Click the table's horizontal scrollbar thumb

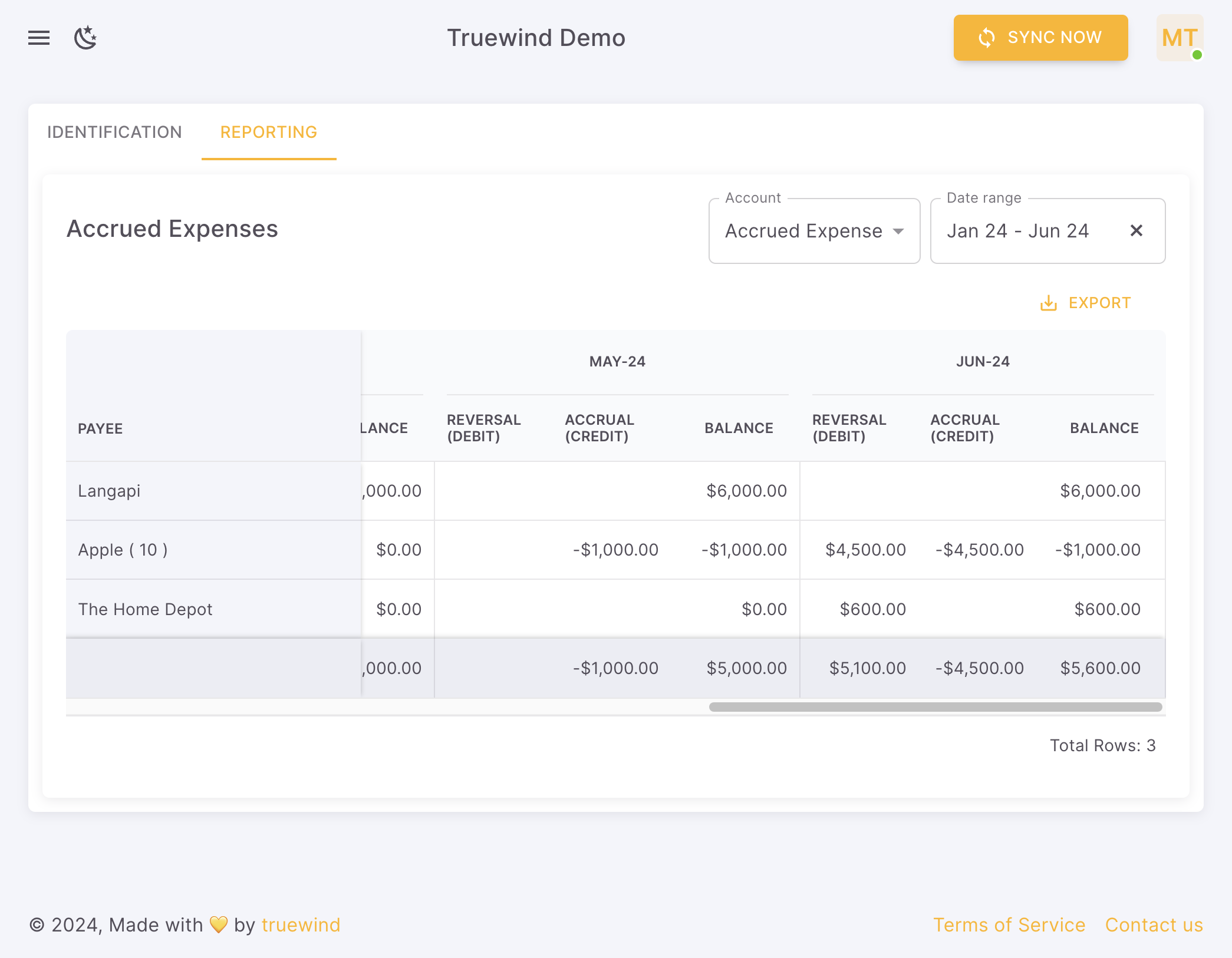[935, 707]
